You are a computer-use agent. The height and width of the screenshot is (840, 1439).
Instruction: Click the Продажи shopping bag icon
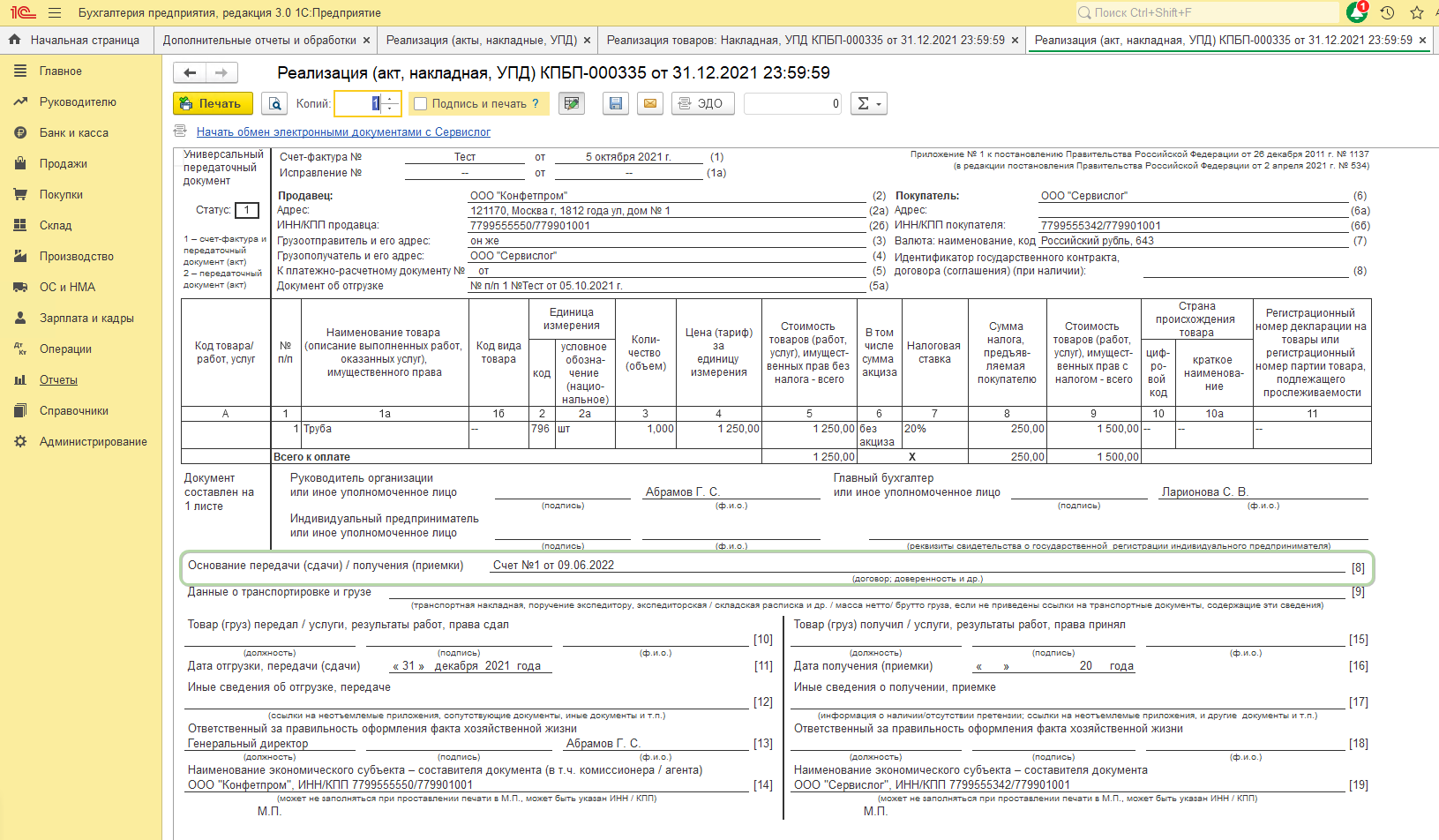[20, 164]
